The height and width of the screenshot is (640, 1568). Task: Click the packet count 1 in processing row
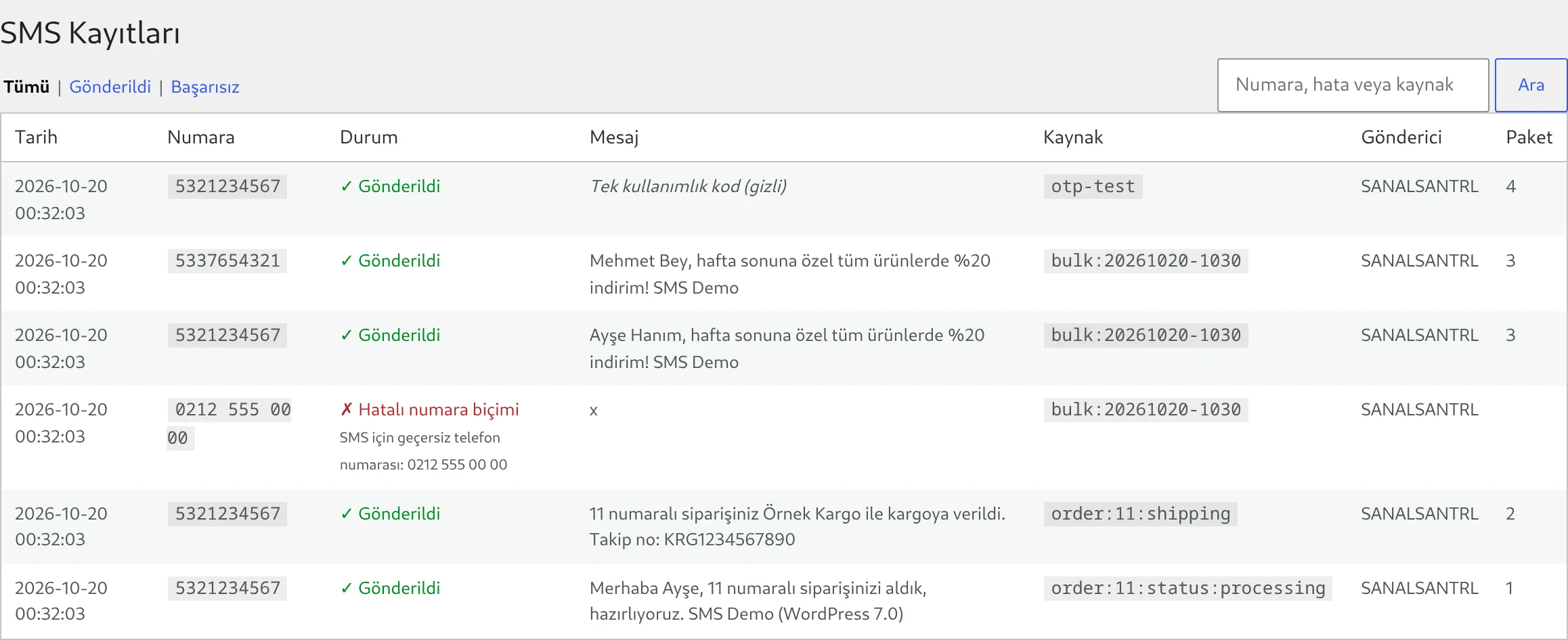pyautogui.click(x=1509, y=589)
